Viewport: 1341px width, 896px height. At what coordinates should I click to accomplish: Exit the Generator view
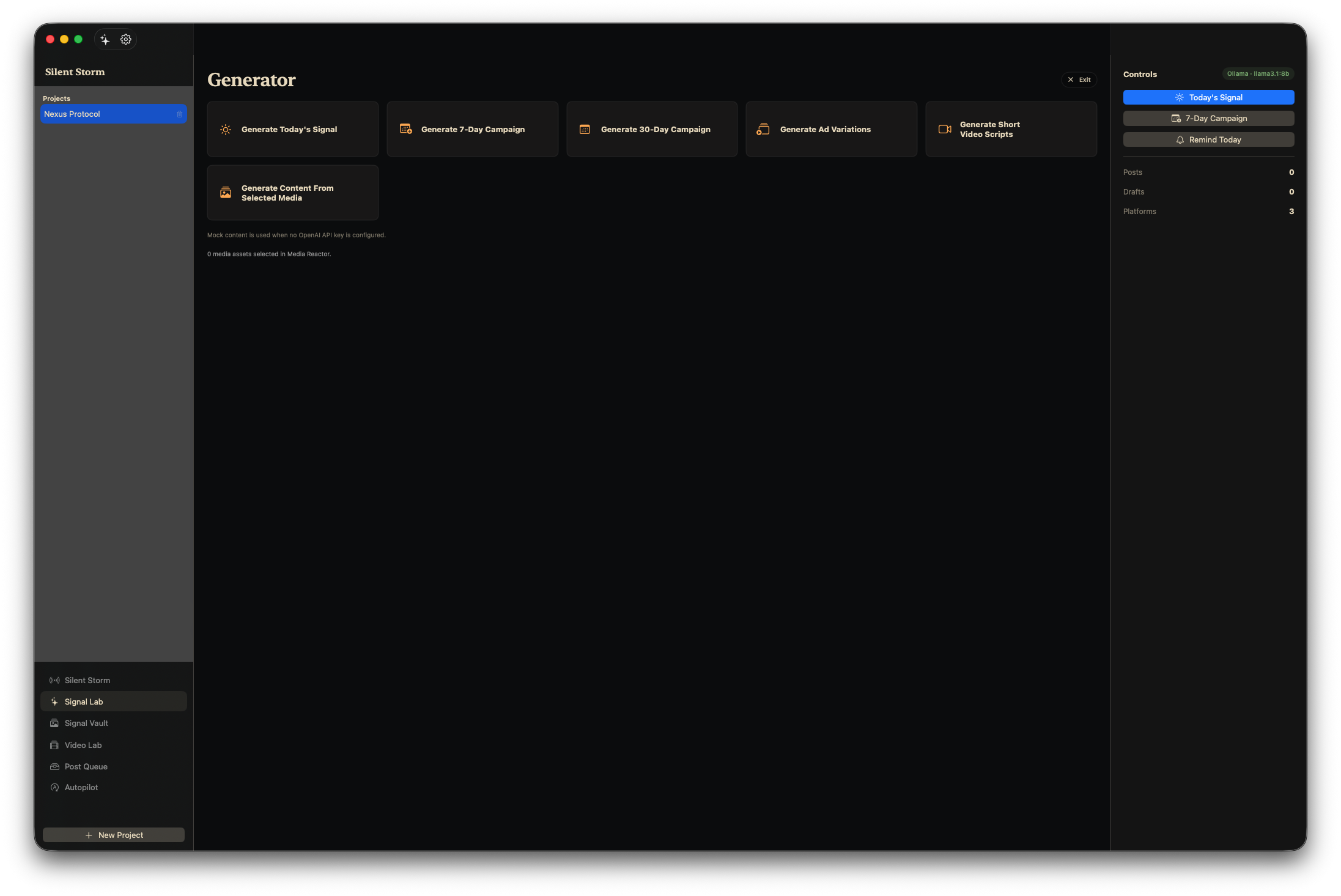point(1079,80)
